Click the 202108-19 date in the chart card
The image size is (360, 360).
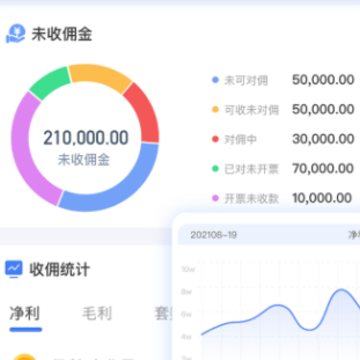click(214, 235)
